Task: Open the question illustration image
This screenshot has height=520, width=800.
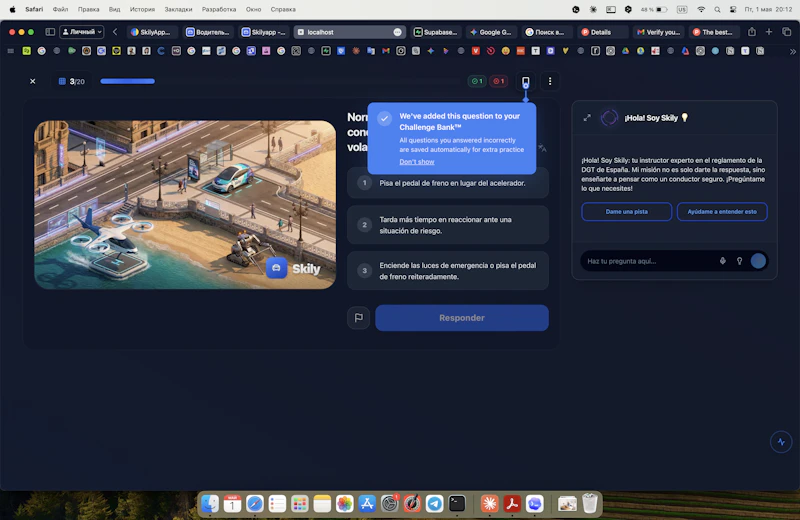Action: pos(185,205)
